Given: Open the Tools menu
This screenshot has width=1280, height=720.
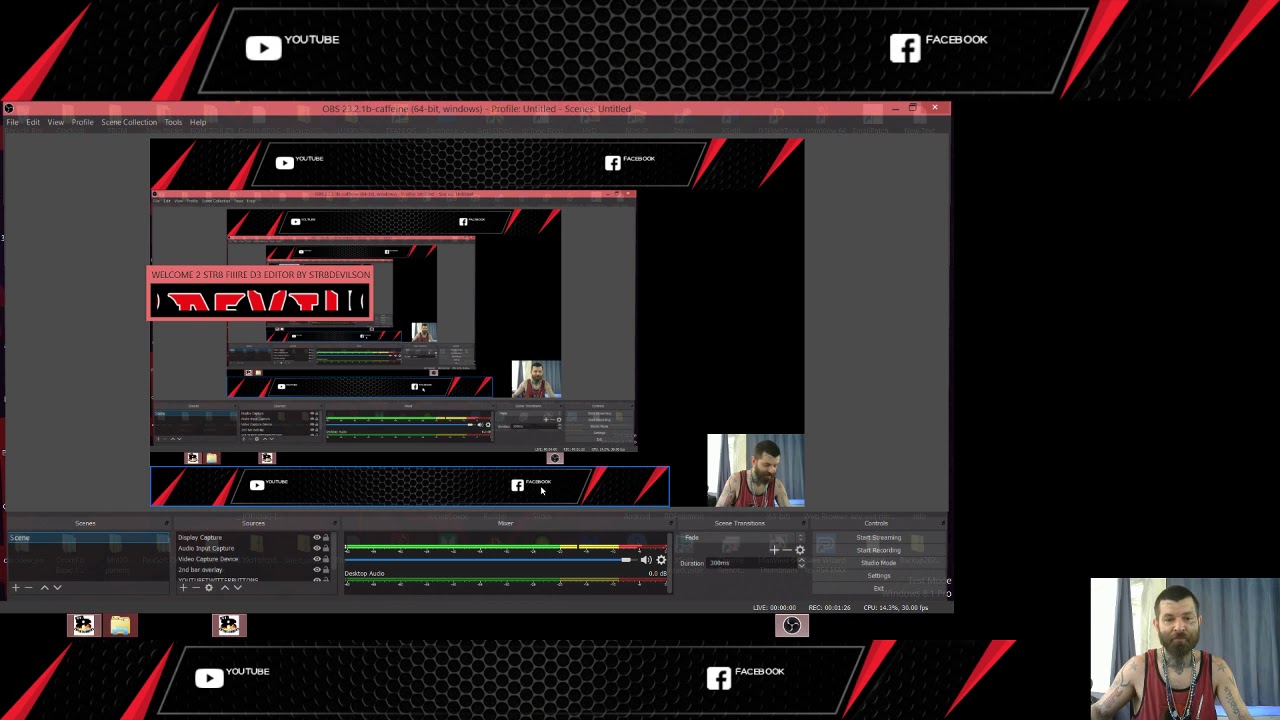Looking at the screenshot, I should (x=173, y=123).
